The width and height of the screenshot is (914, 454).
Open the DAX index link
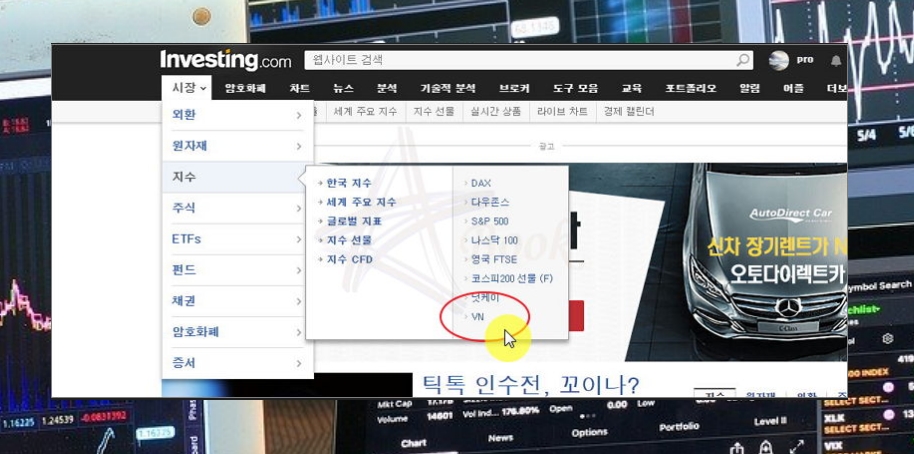pos(481,183)
